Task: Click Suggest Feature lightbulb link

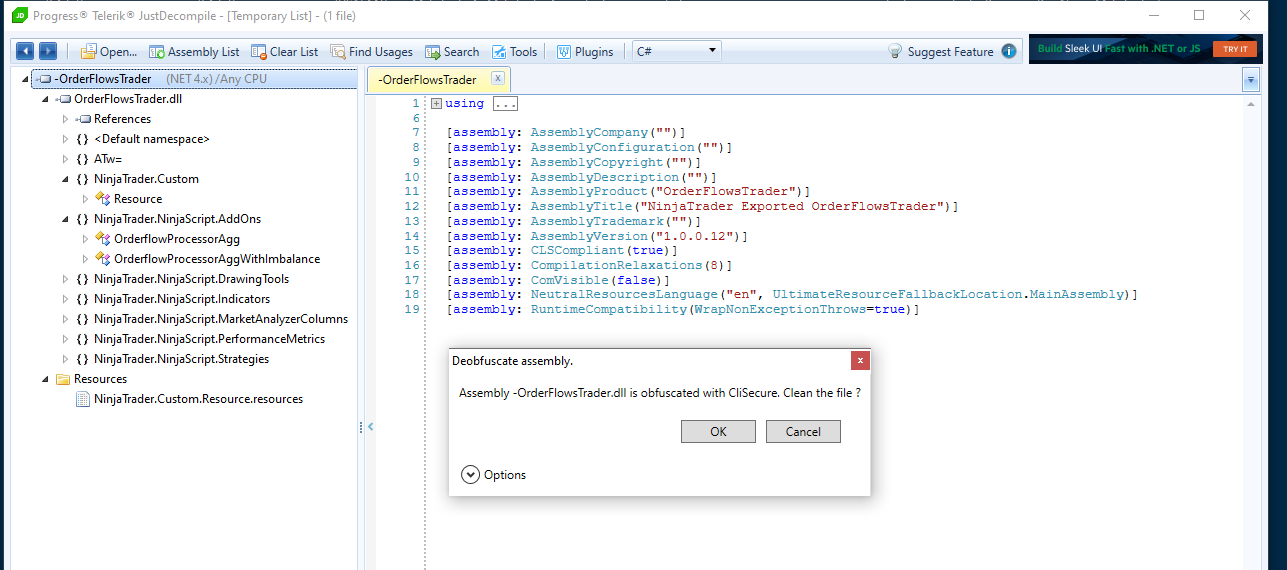Action: 941,51
